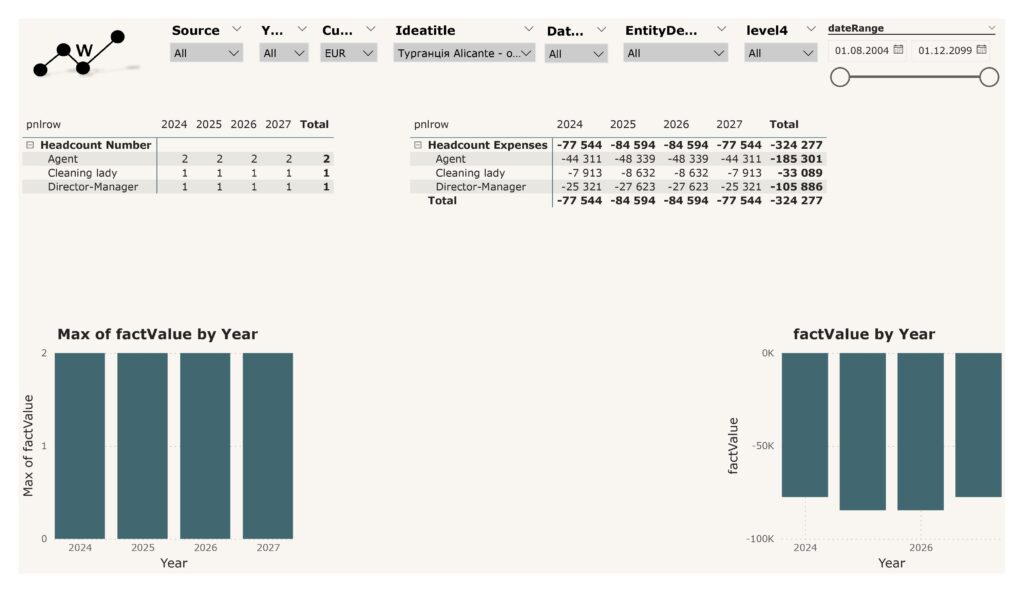Open the Source dropdown showing All

pos(206,53)
